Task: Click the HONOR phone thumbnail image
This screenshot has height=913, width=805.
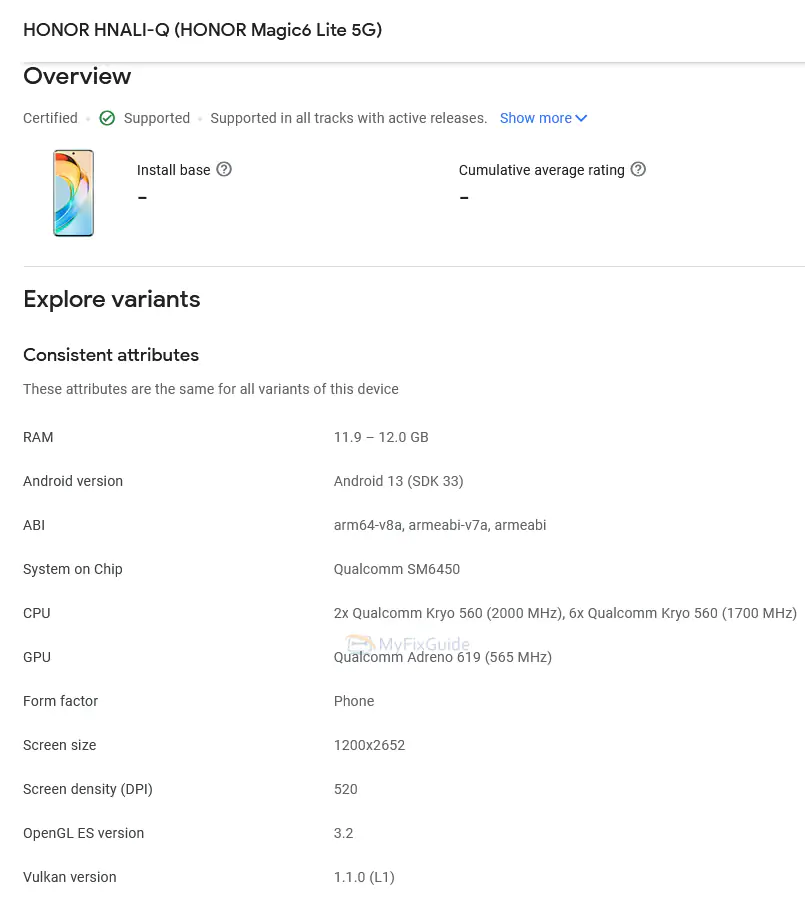Action: pos(73,193)
